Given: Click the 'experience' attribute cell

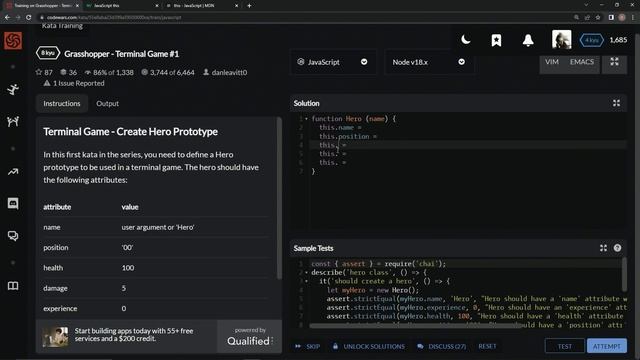Looking at the screenshot, I should coord(60,309).
